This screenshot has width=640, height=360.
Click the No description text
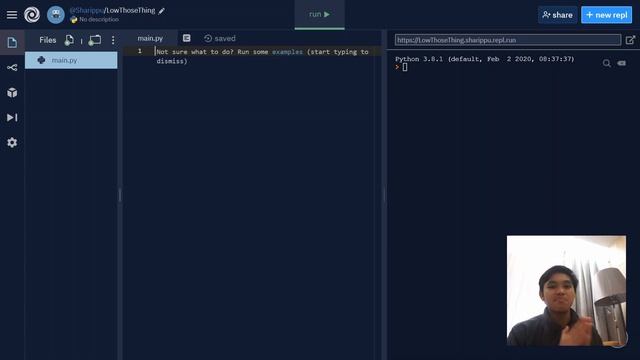pos(99,19)
